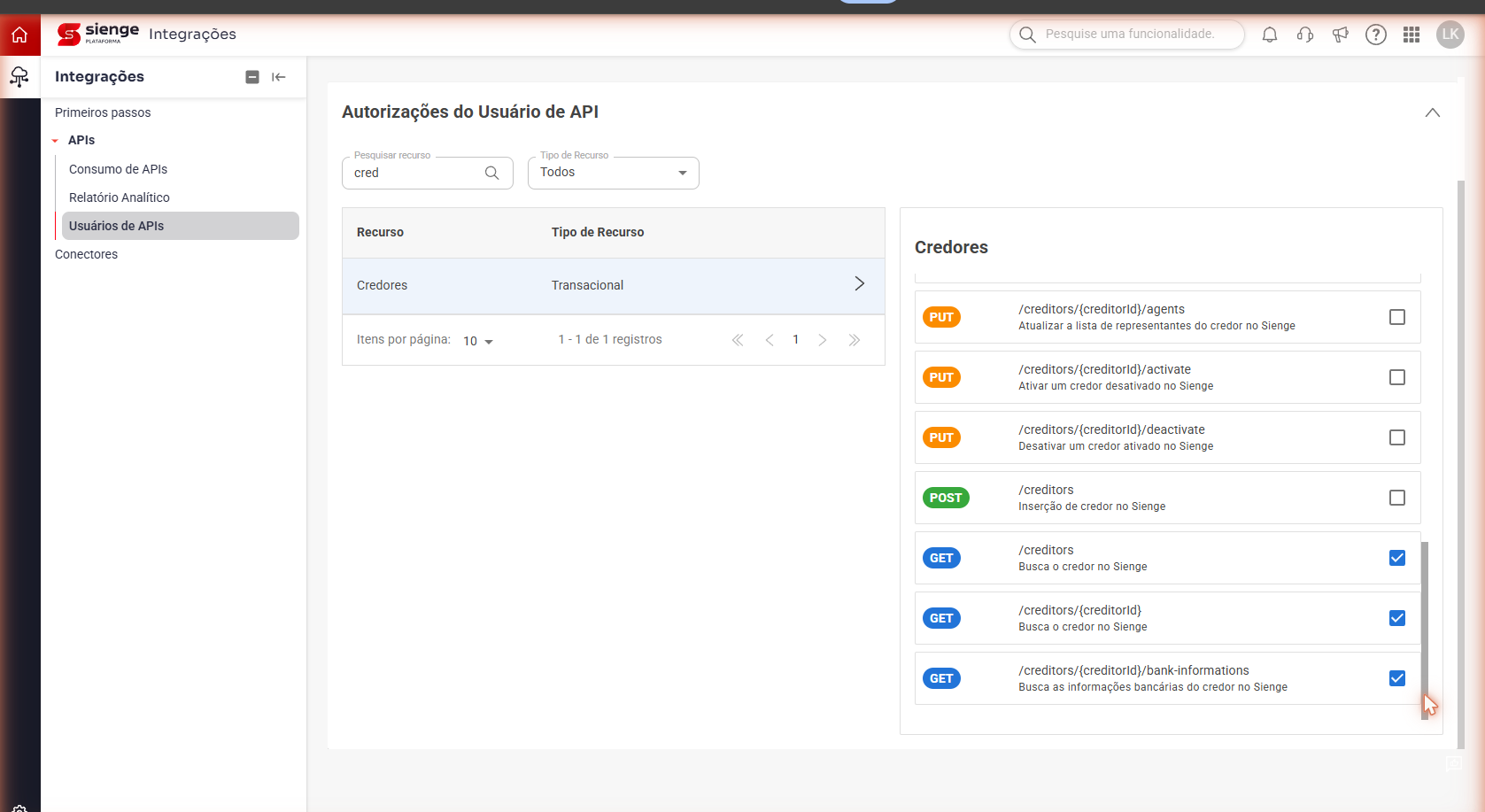Click POST badge for /creditors
Screen dimensions: 1485x812
(x=946, y=498)
